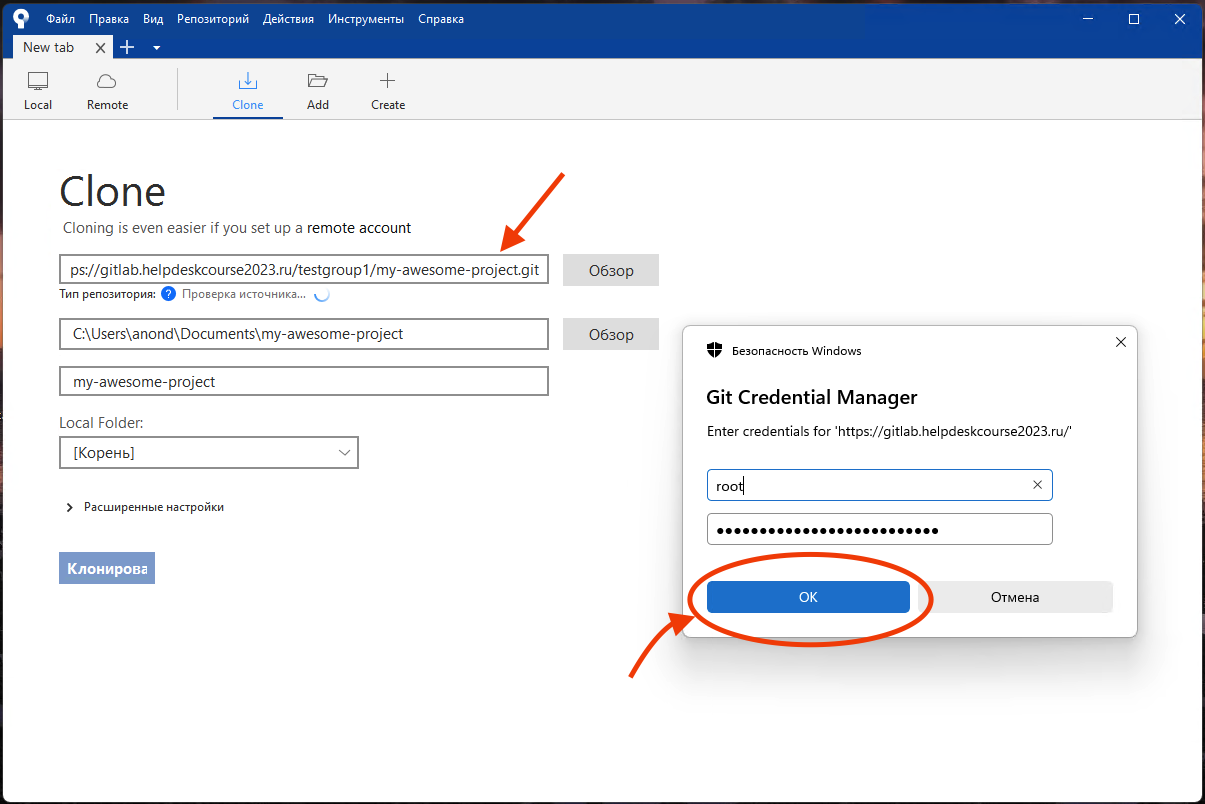Clear username with X icon in field
Viewport: 1205px width, 804px height.
pos(1037,485)
